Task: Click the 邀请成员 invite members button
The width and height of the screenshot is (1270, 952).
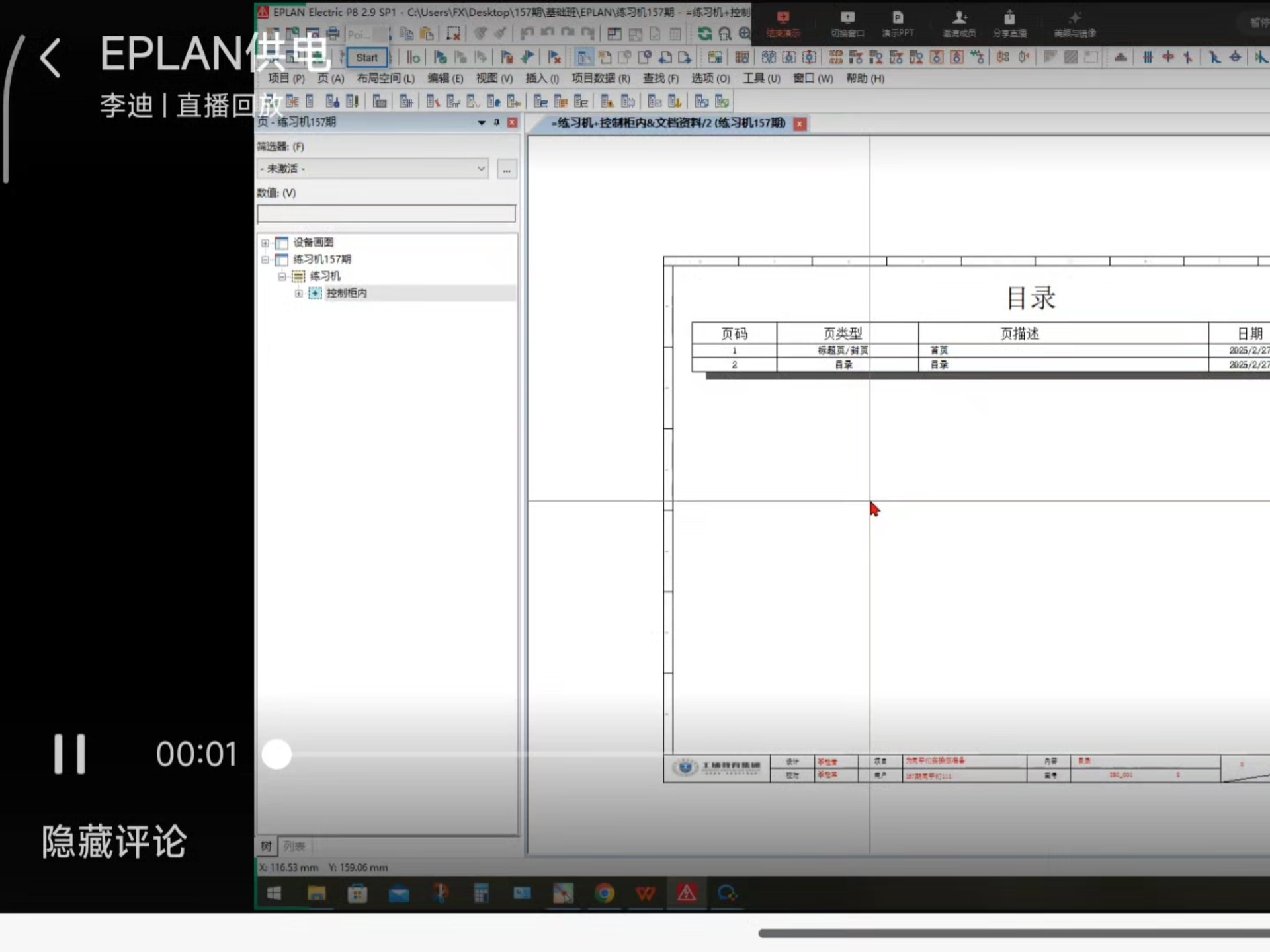Action: pos(959,24)
